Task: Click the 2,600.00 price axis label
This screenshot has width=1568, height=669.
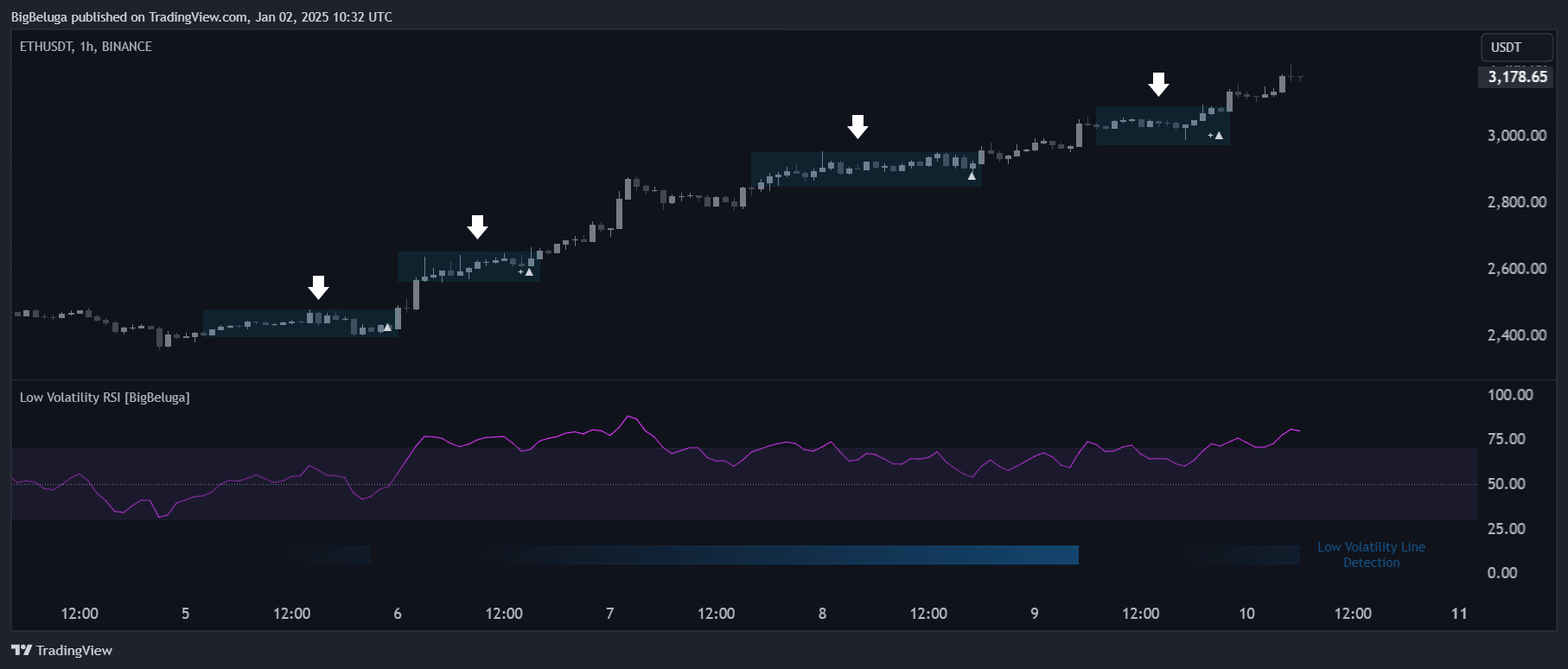Action: [1516, 269]
